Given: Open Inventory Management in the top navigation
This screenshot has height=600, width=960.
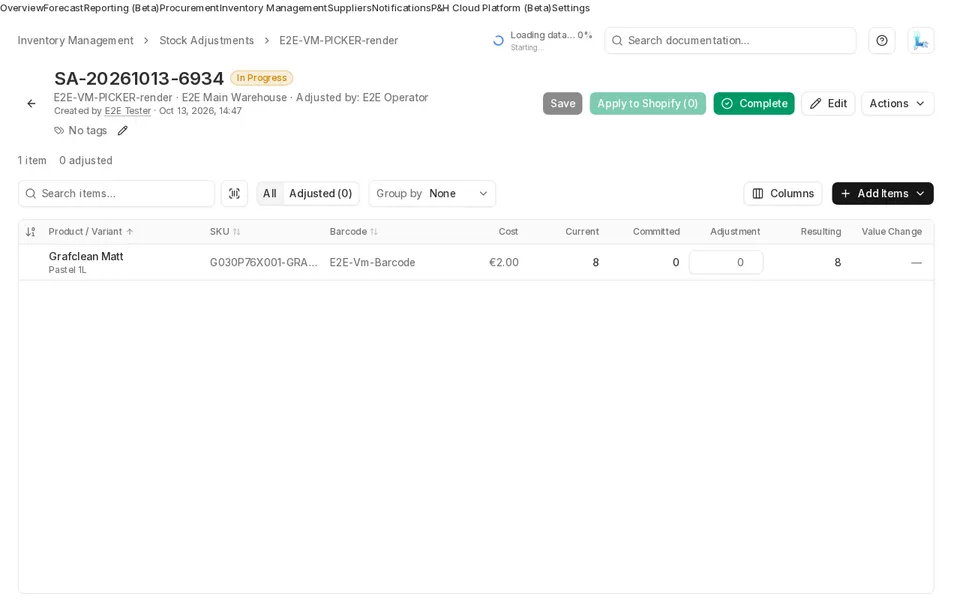Looking at the screenshot, I should point(273,8).
